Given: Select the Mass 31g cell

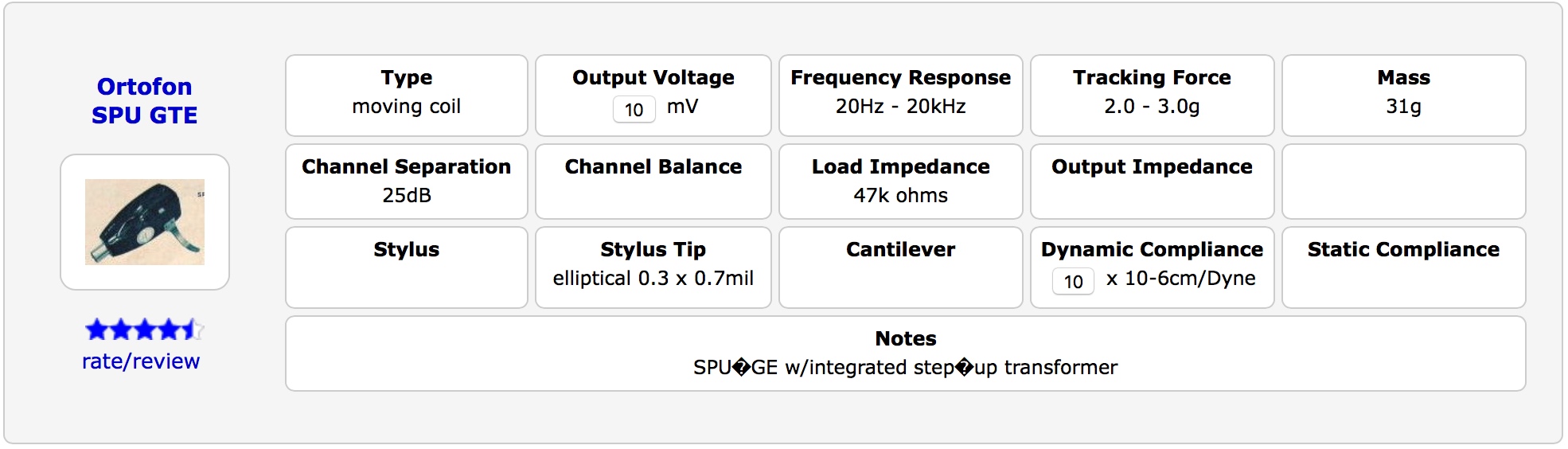Looking at the screenshot, I should [1402, 95].
